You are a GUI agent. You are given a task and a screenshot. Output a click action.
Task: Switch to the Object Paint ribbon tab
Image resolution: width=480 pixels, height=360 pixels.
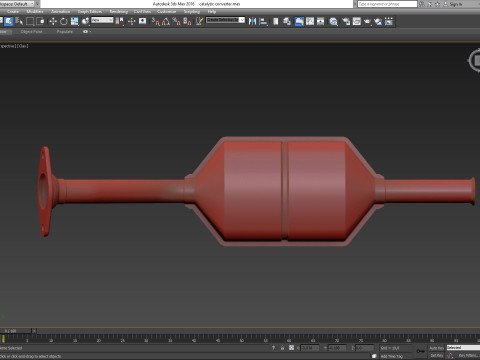(31, 32)
